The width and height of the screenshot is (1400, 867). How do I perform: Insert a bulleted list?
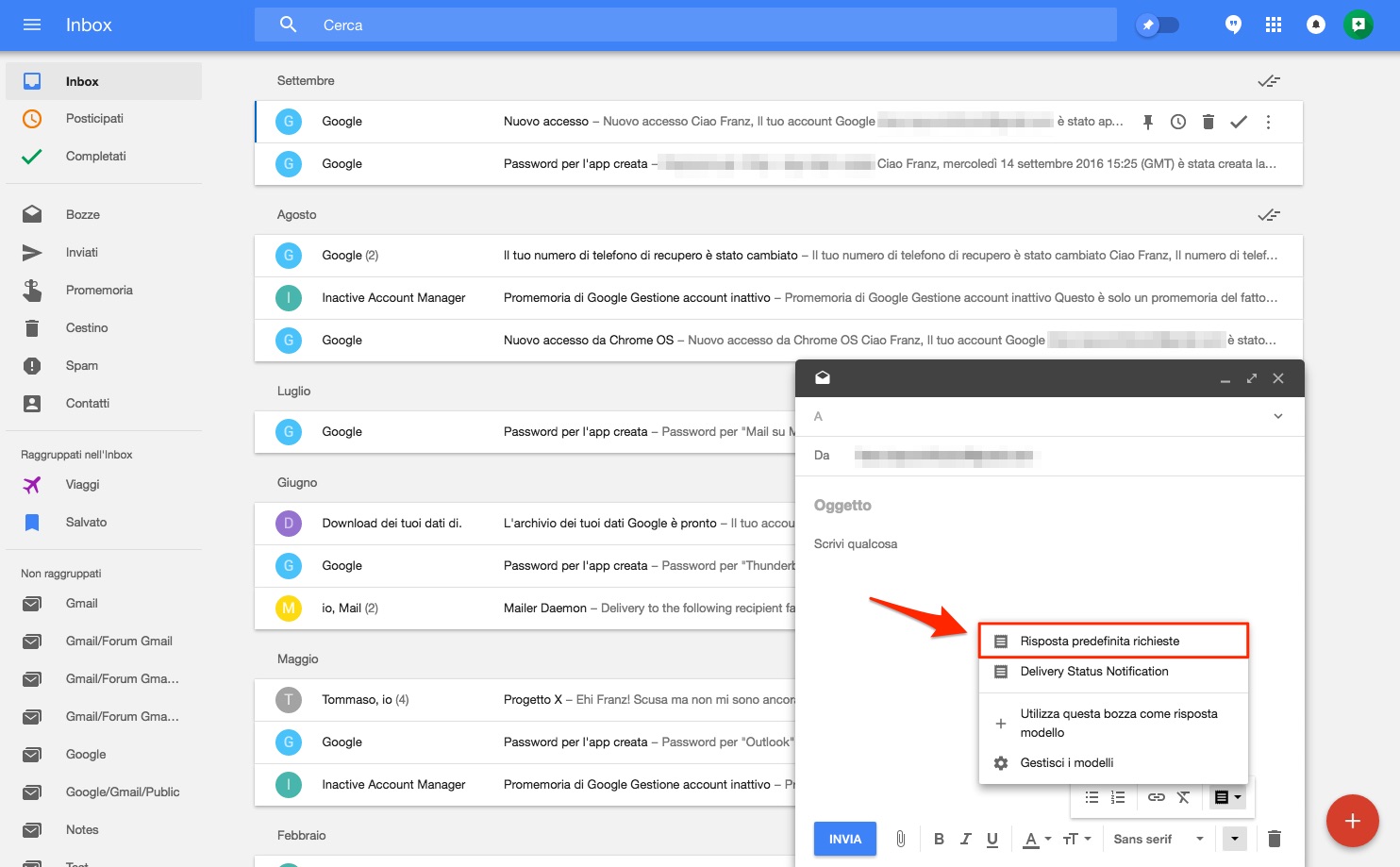click(x=1092, y=797)
